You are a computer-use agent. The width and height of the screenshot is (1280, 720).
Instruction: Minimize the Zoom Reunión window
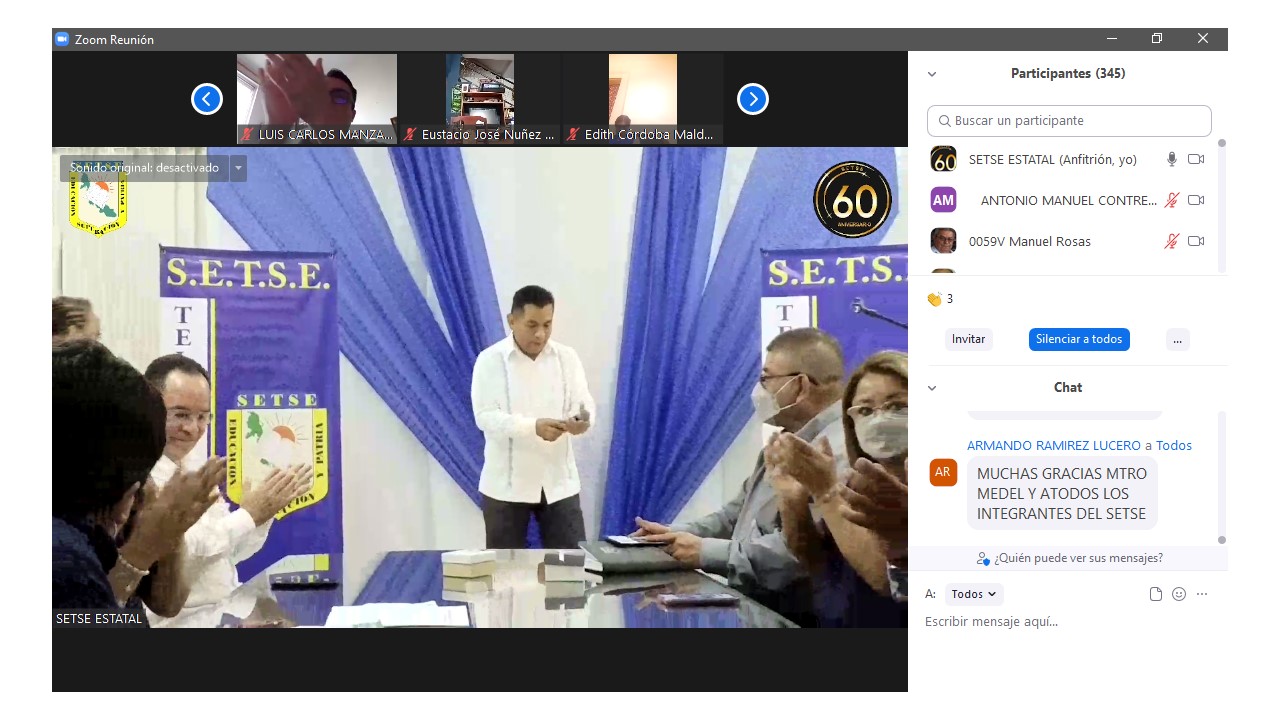coord(1112,39)
